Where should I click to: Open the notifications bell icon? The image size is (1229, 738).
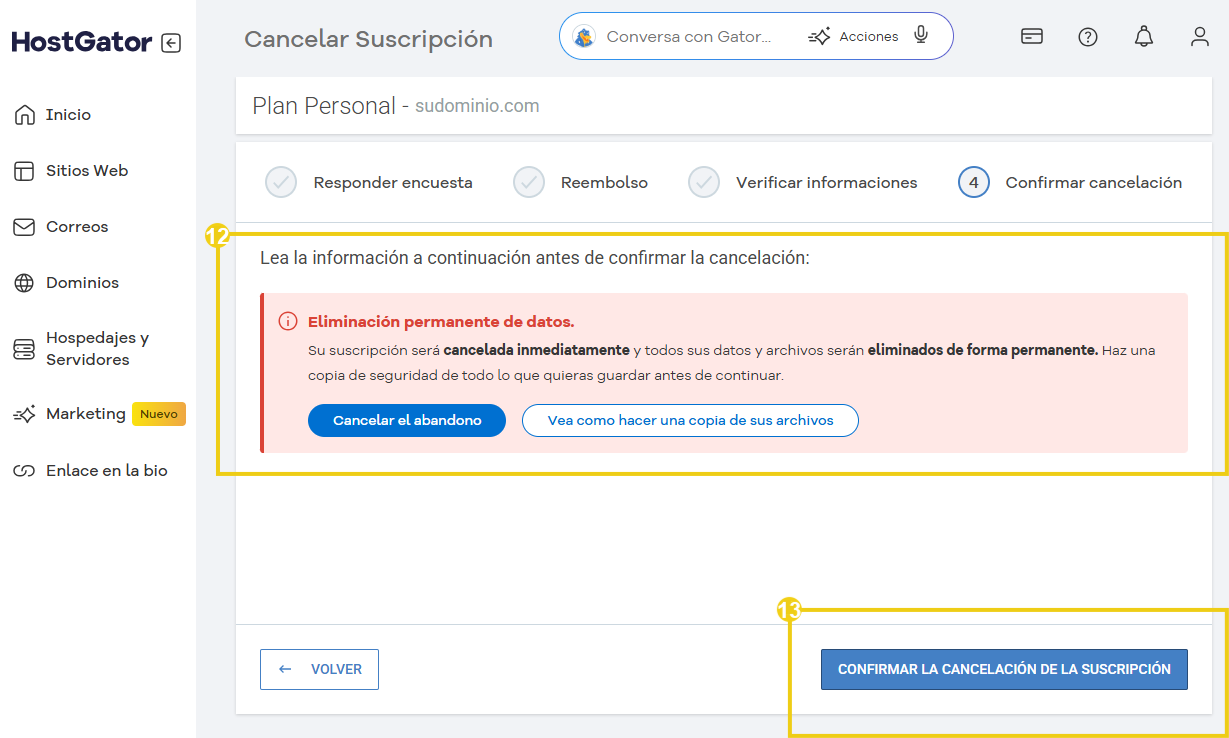1143,36
